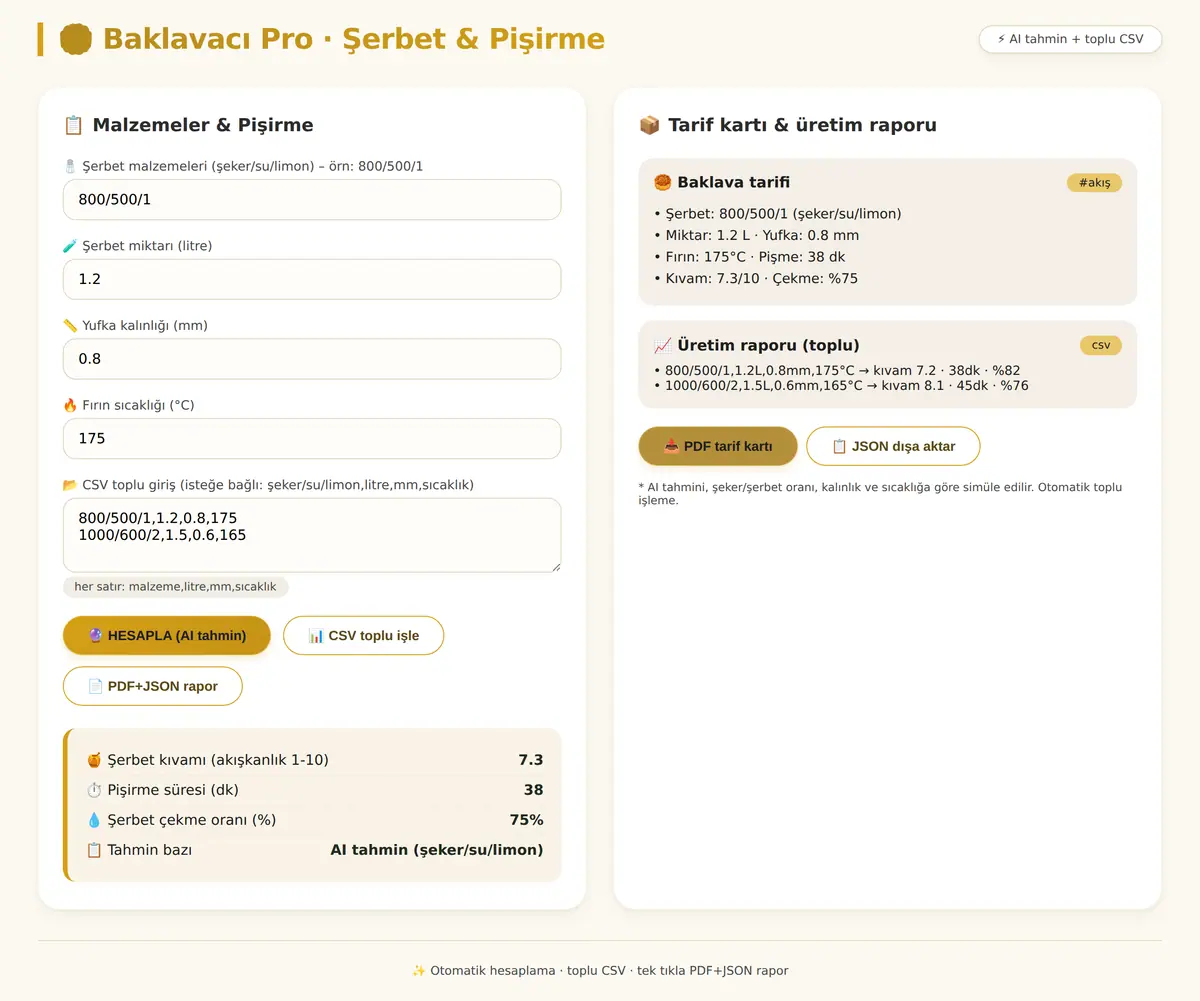Screen dimensions: 1200x1001
Task: Click the stopwatch icon beside pişirme süresi
Action: click(94, 790)
